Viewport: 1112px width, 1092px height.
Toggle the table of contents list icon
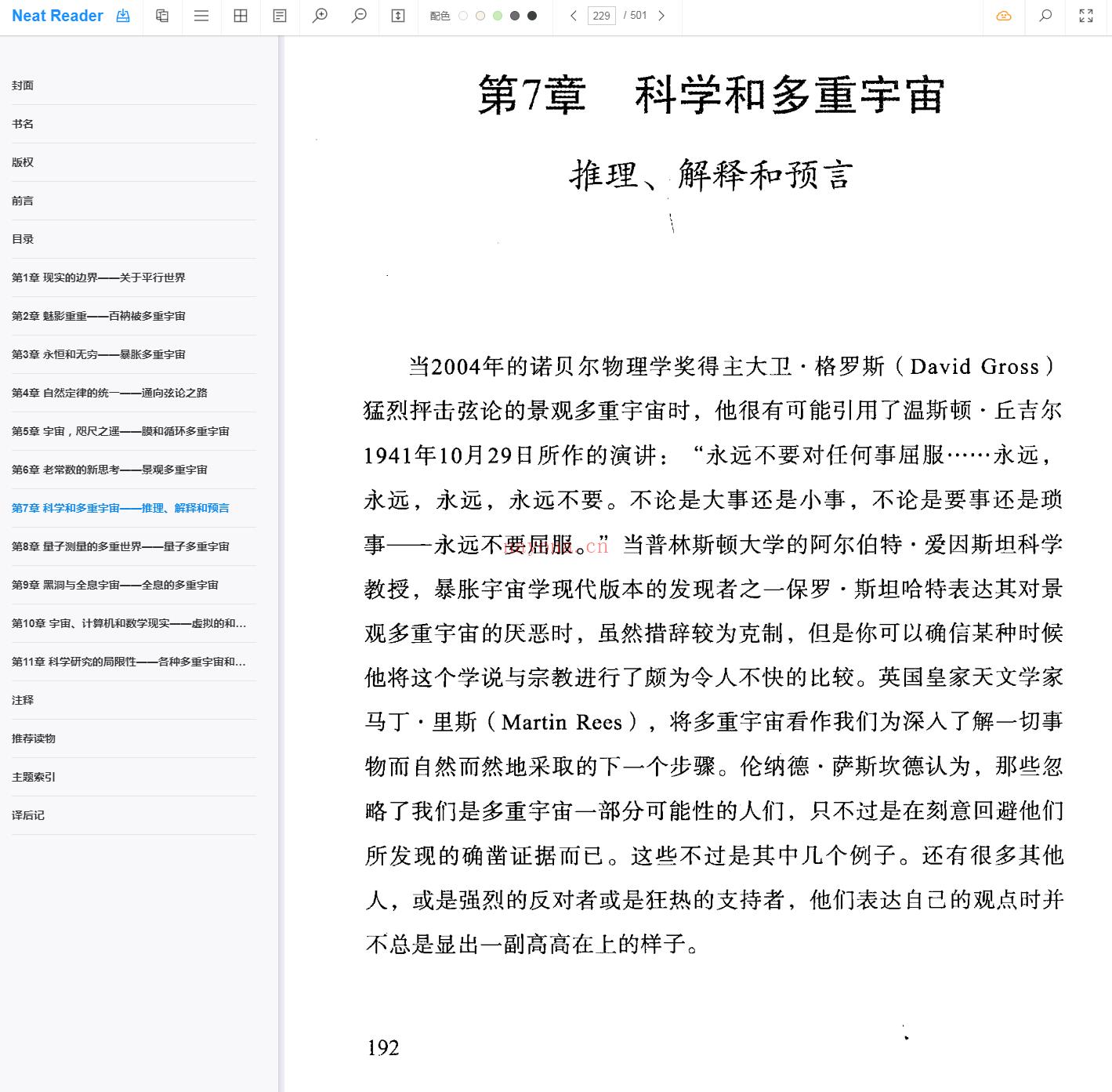point(201,16)
